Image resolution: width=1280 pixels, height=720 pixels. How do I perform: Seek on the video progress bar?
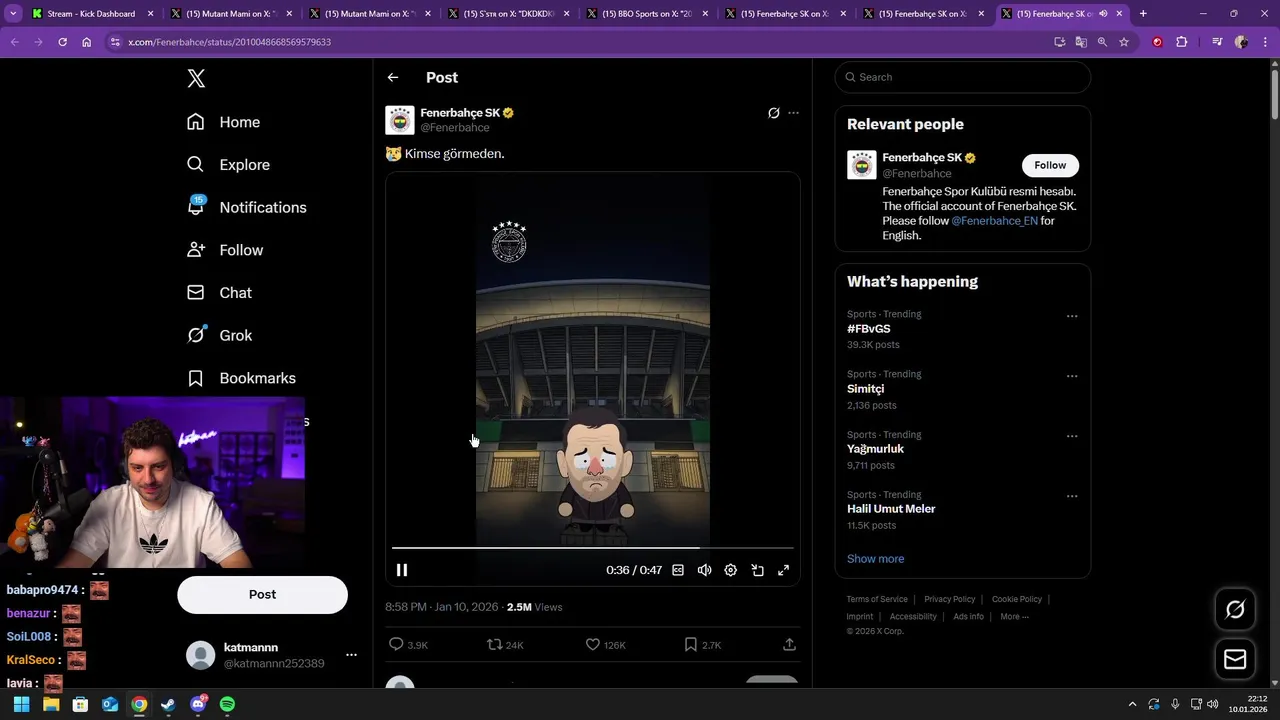click(593, 548)
